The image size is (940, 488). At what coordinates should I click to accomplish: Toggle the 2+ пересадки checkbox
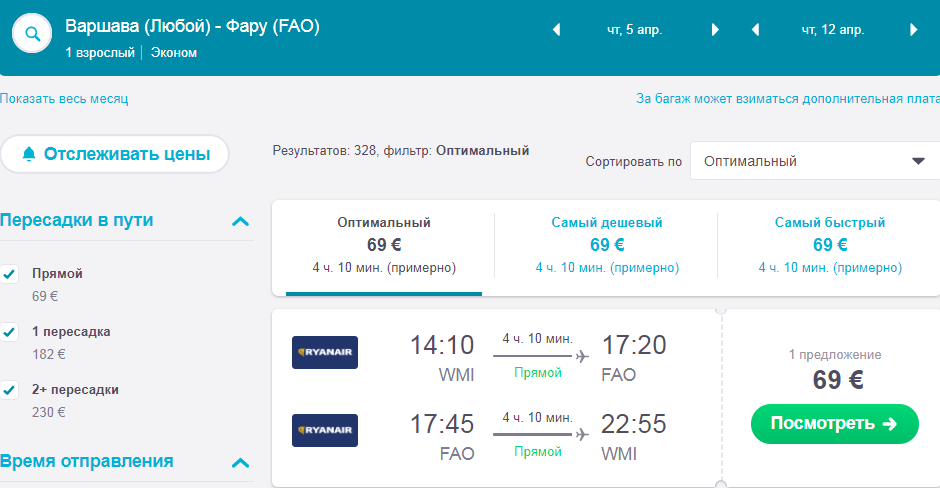[10, 390]
